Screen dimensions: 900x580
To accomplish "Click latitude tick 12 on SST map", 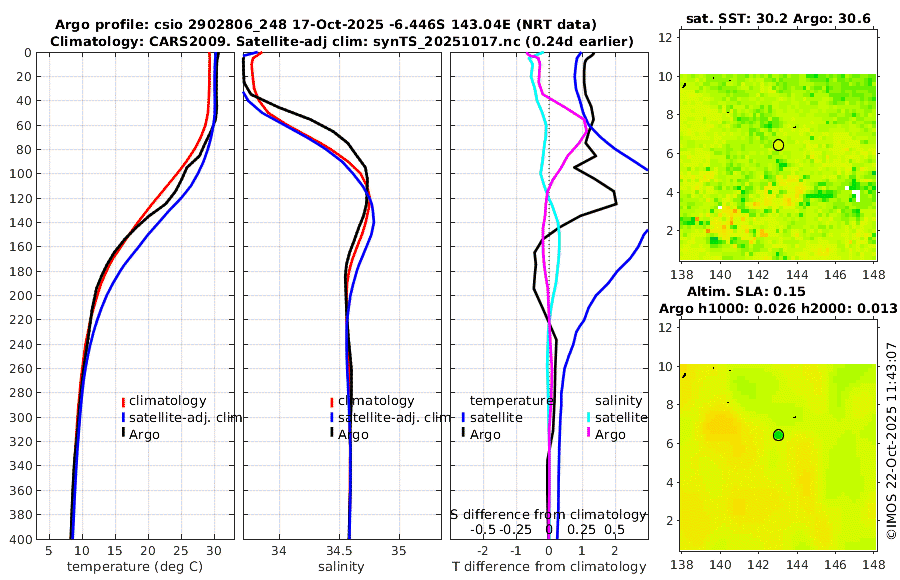I will (665, 38).
